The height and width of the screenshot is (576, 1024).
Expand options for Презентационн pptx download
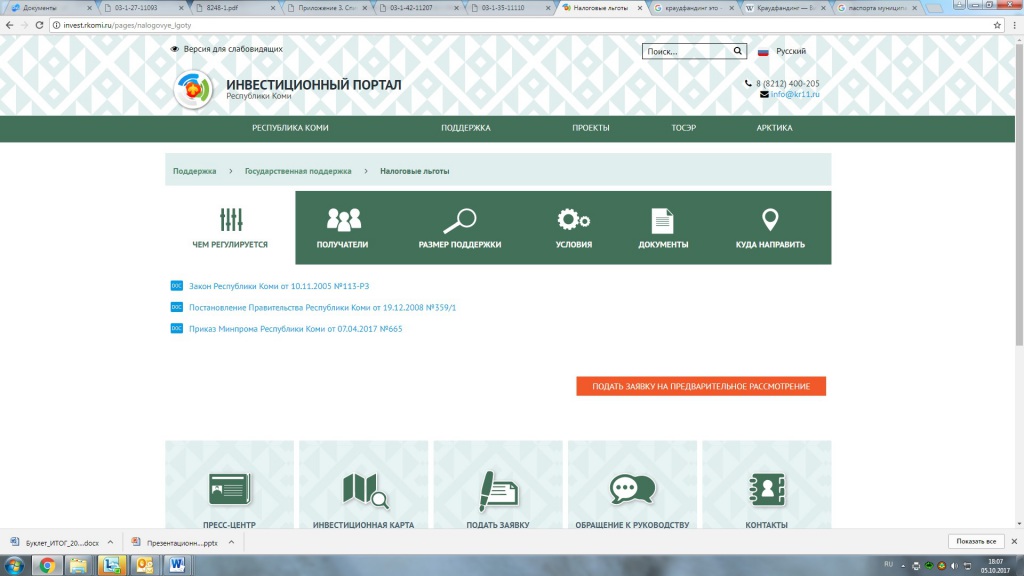(231, 542)
